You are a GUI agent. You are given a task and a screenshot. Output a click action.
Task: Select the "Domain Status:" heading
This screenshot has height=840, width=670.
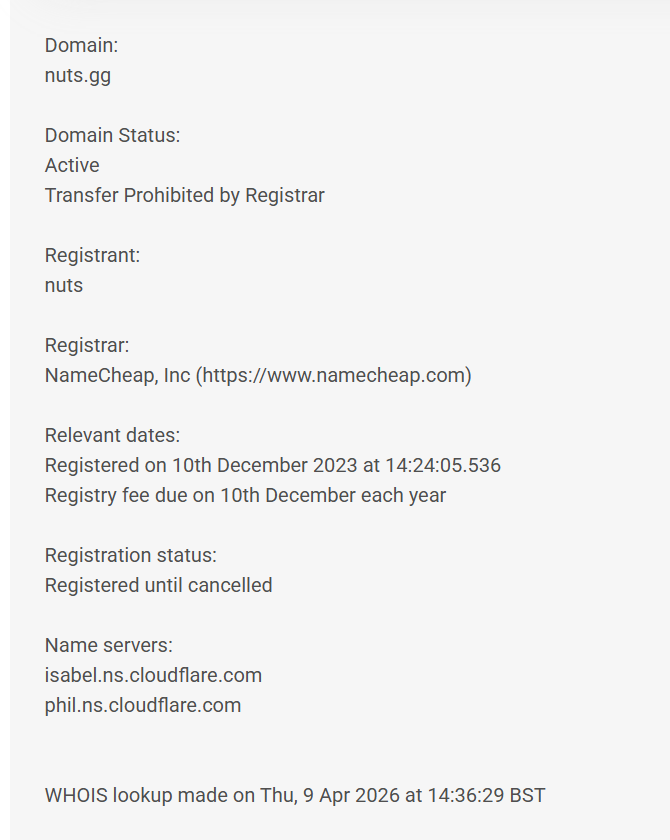pos(112,135)
